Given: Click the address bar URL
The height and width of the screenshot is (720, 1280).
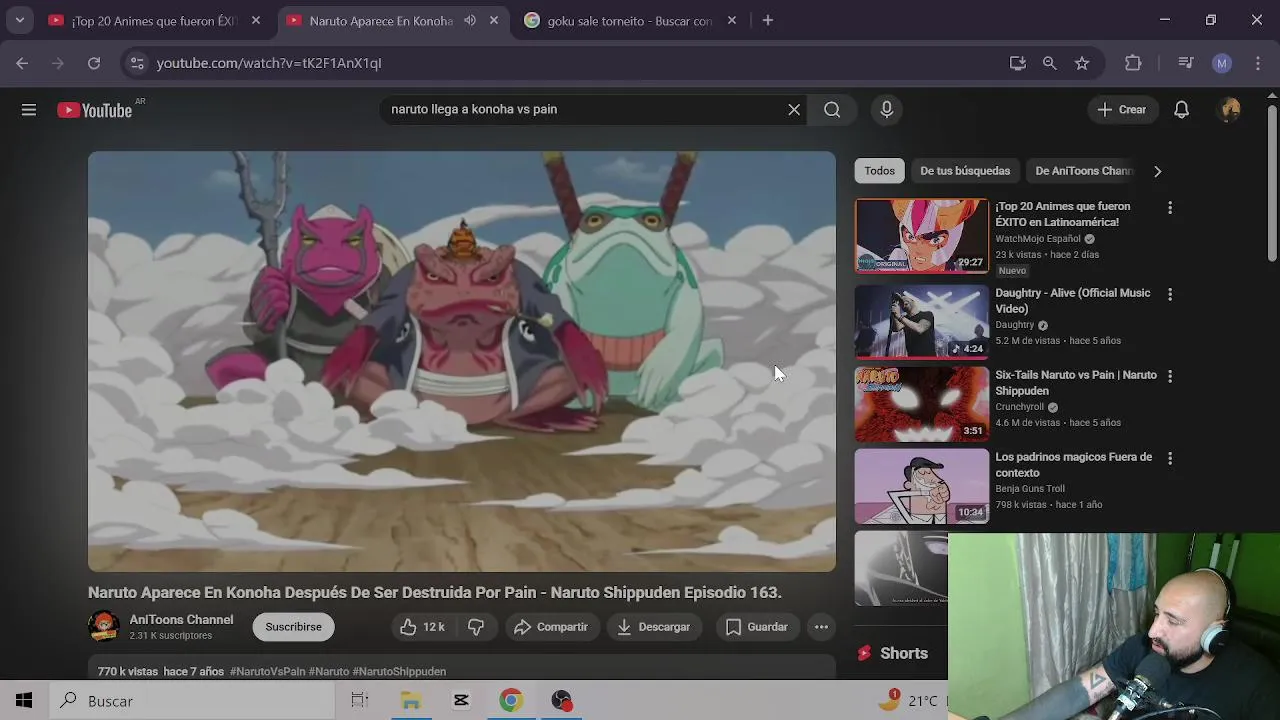Looking at the screenshot, I should tap(269, 63).
